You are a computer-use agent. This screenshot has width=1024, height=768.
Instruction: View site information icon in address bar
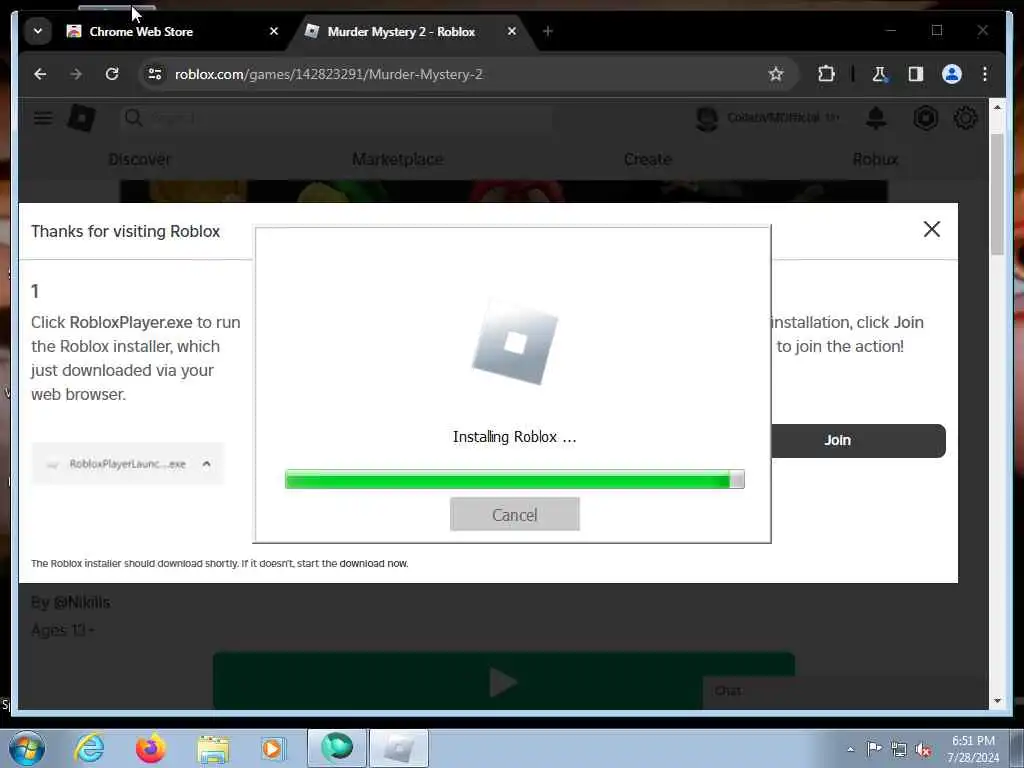(155, 74)
